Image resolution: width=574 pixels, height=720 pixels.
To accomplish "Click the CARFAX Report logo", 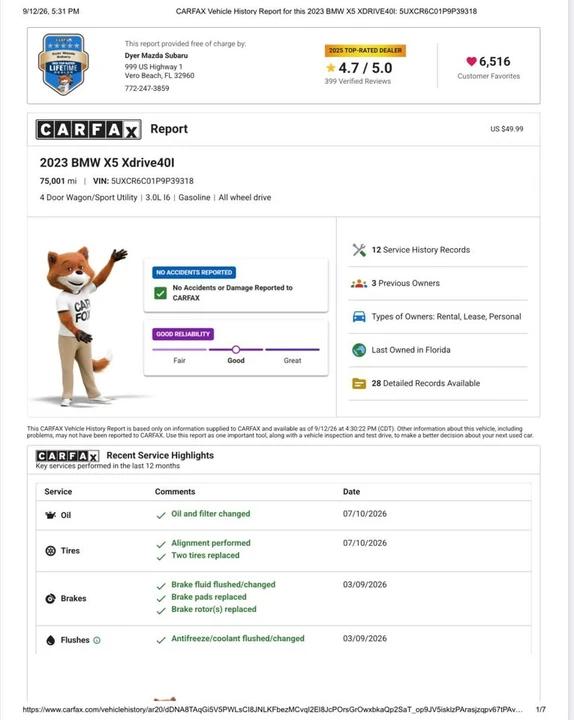I will click(x=89, y=129).
